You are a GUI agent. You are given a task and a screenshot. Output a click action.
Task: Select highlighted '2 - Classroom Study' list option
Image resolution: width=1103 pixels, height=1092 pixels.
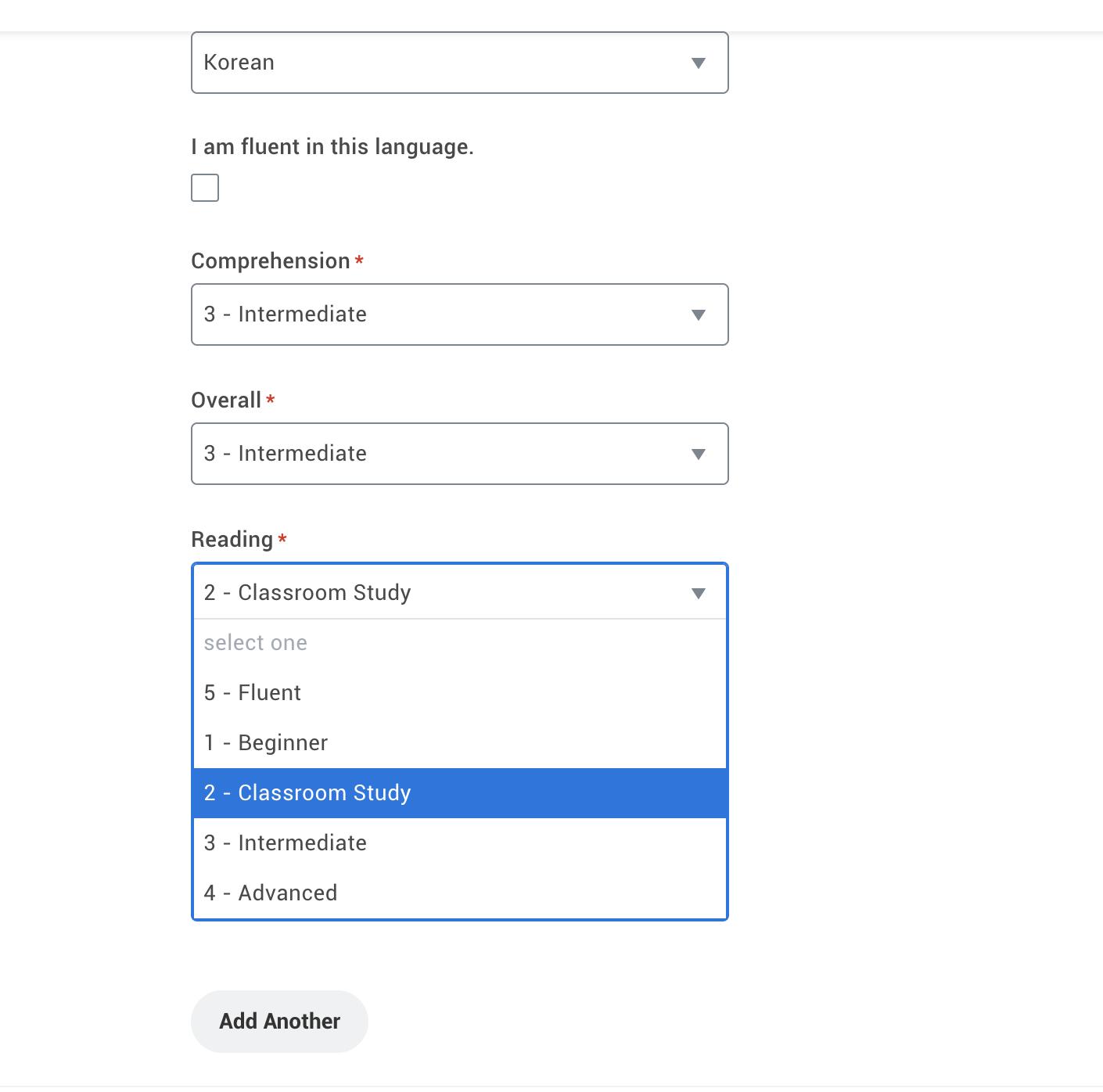tap(307, 793)
